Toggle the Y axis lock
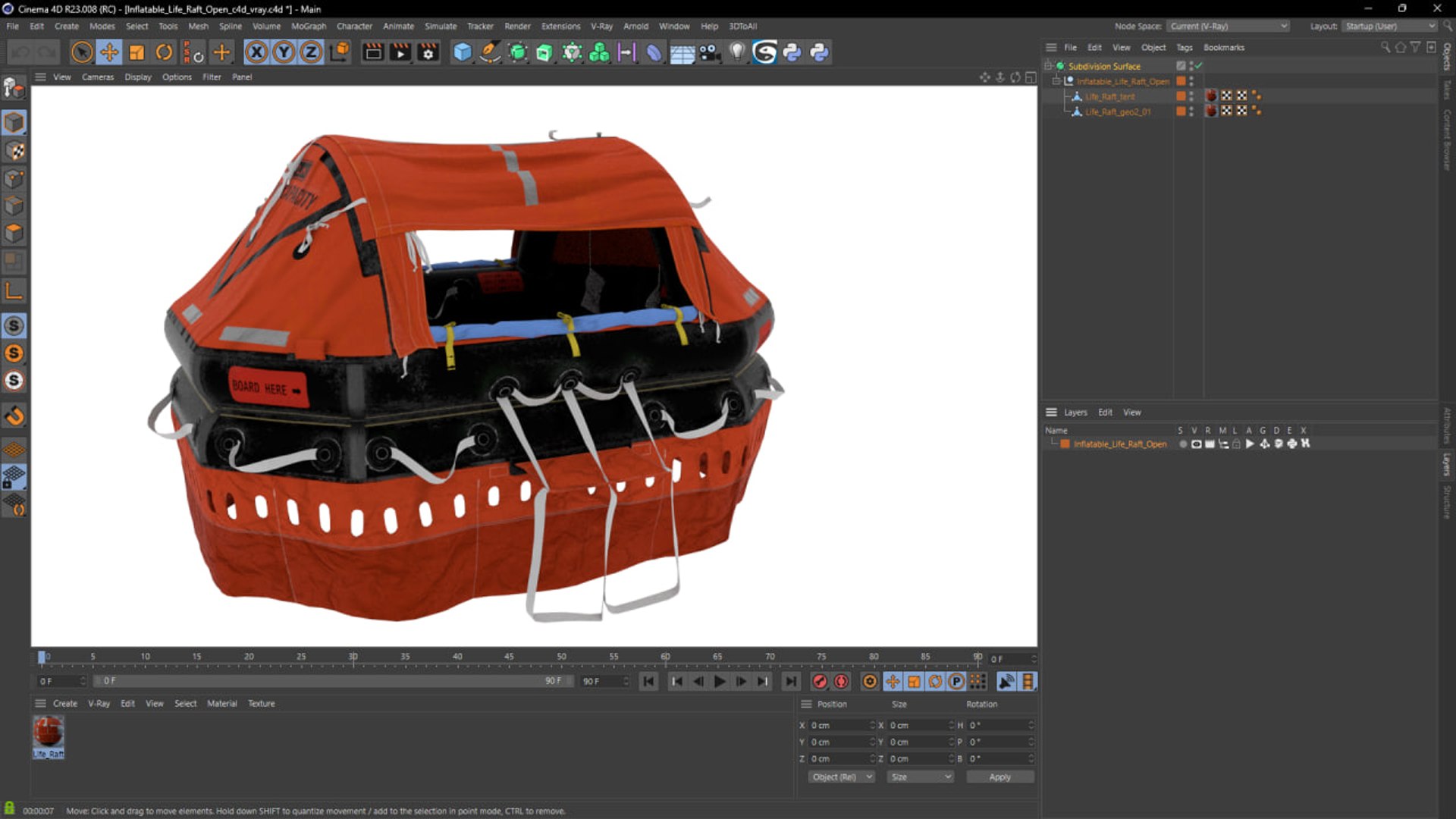1456x819 pixels. click(284, 52)
